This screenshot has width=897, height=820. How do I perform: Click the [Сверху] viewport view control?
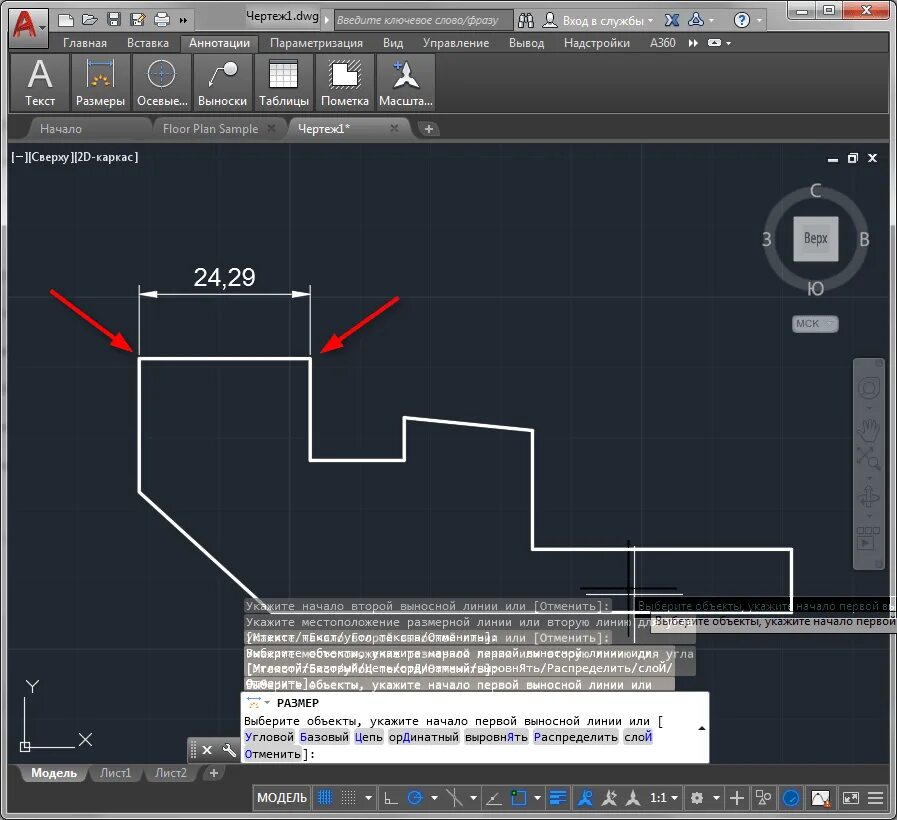click(50, 157)
